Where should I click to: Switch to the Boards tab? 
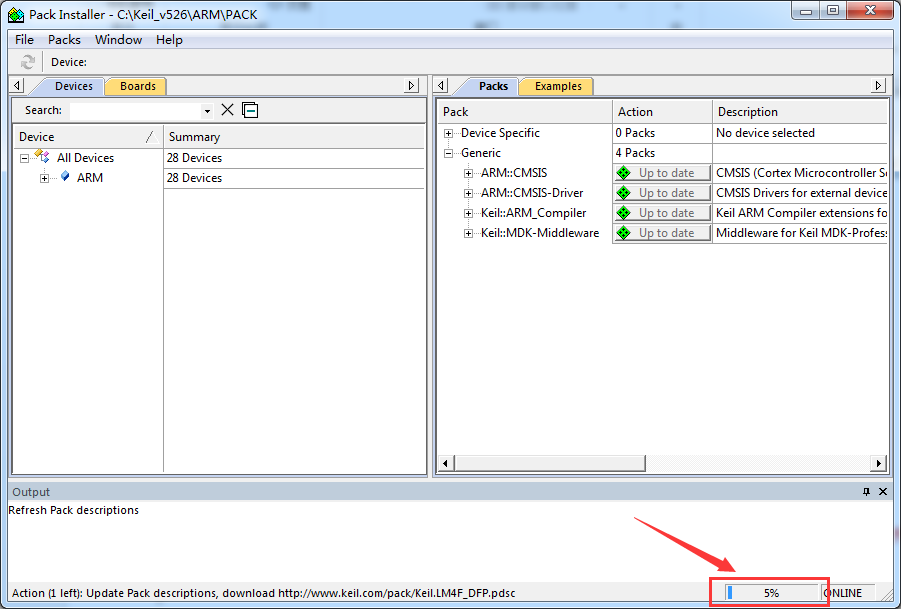click(x=138, y=86)
